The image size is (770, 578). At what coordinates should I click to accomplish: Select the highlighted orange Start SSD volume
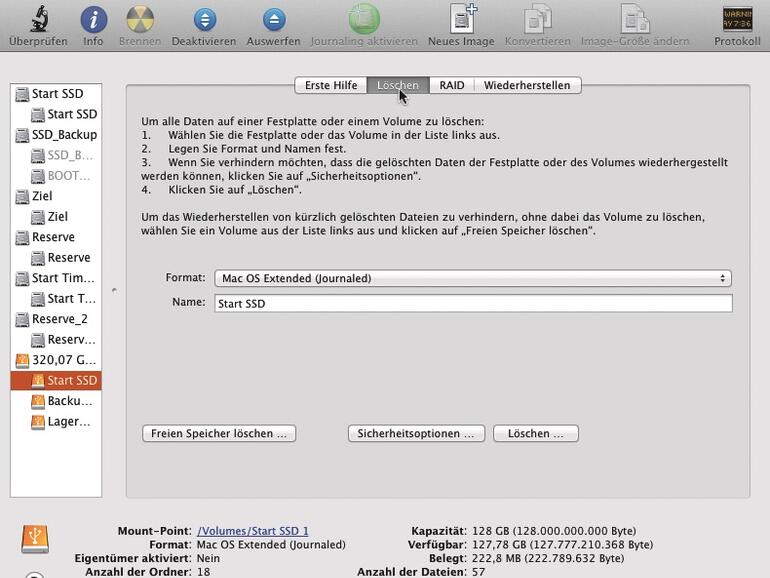56,381
